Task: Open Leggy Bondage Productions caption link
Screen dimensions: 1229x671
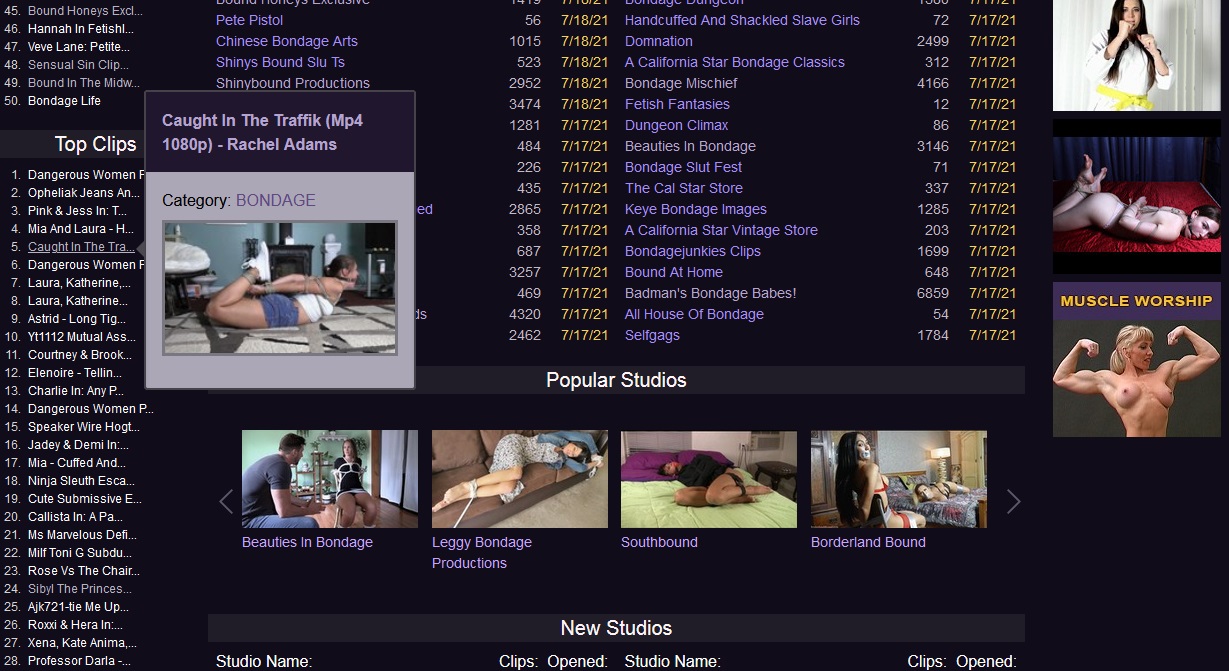Action: click(x=482, y=553)
